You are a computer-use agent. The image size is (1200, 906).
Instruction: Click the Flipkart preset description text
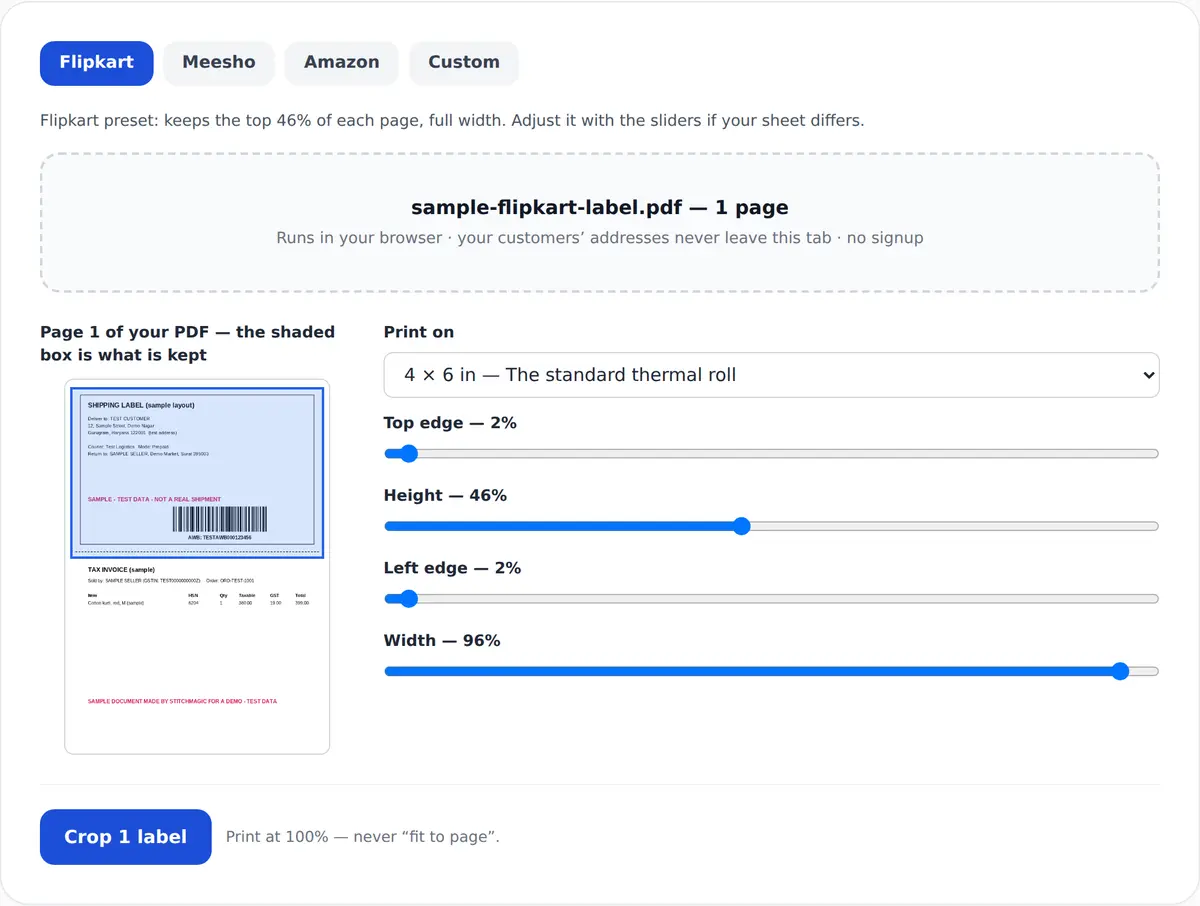[x=452, y=120]
